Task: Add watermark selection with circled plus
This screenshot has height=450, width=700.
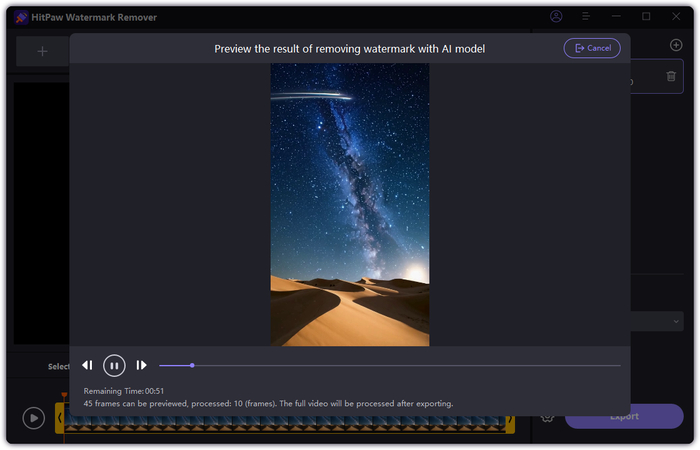Action: point(676,45)
